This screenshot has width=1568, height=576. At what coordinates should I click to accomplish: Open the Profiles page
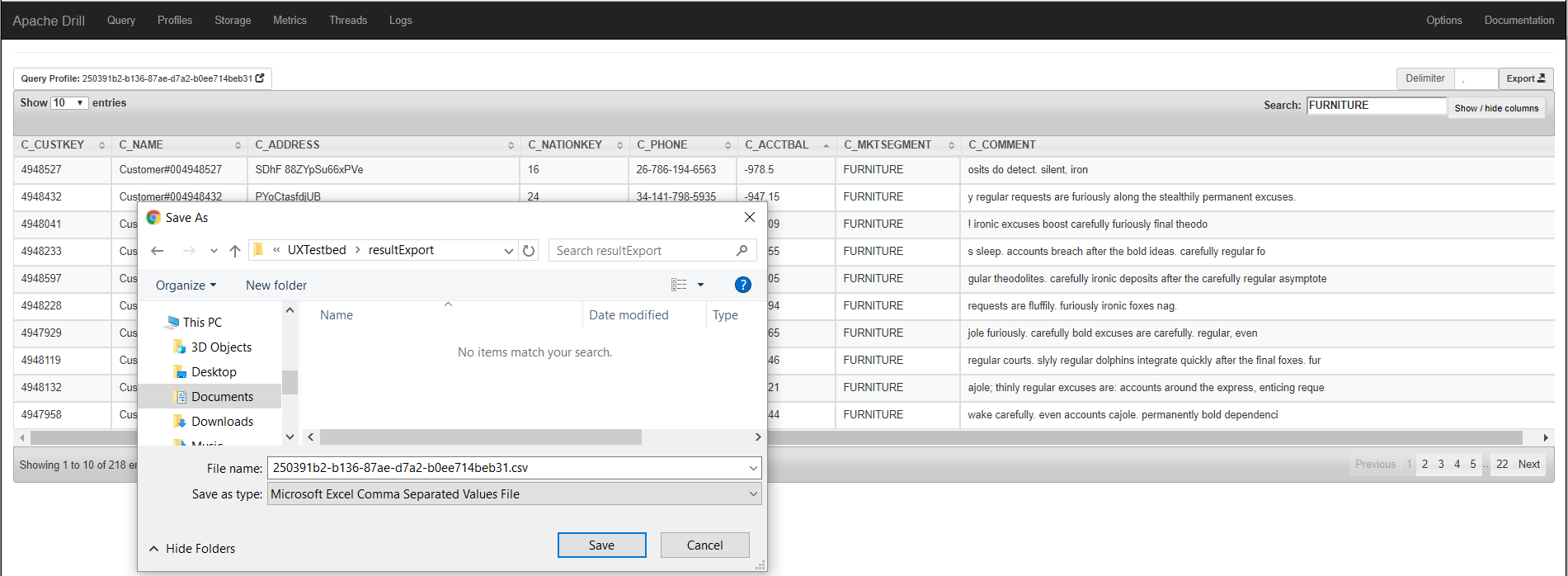pos(175,20)
